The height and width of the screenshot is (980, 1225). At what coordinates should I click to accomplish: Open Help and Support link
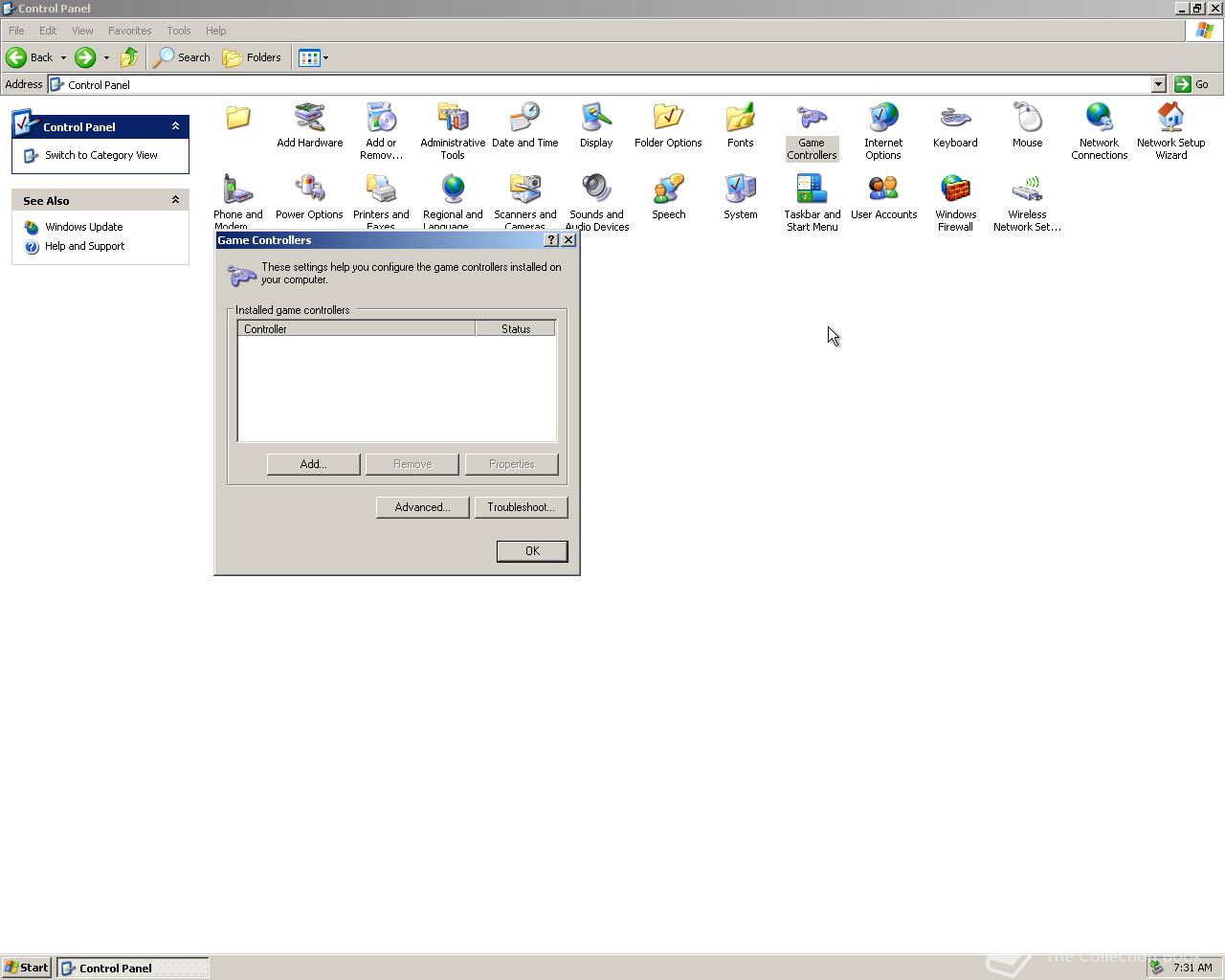(x=85, y=246)
